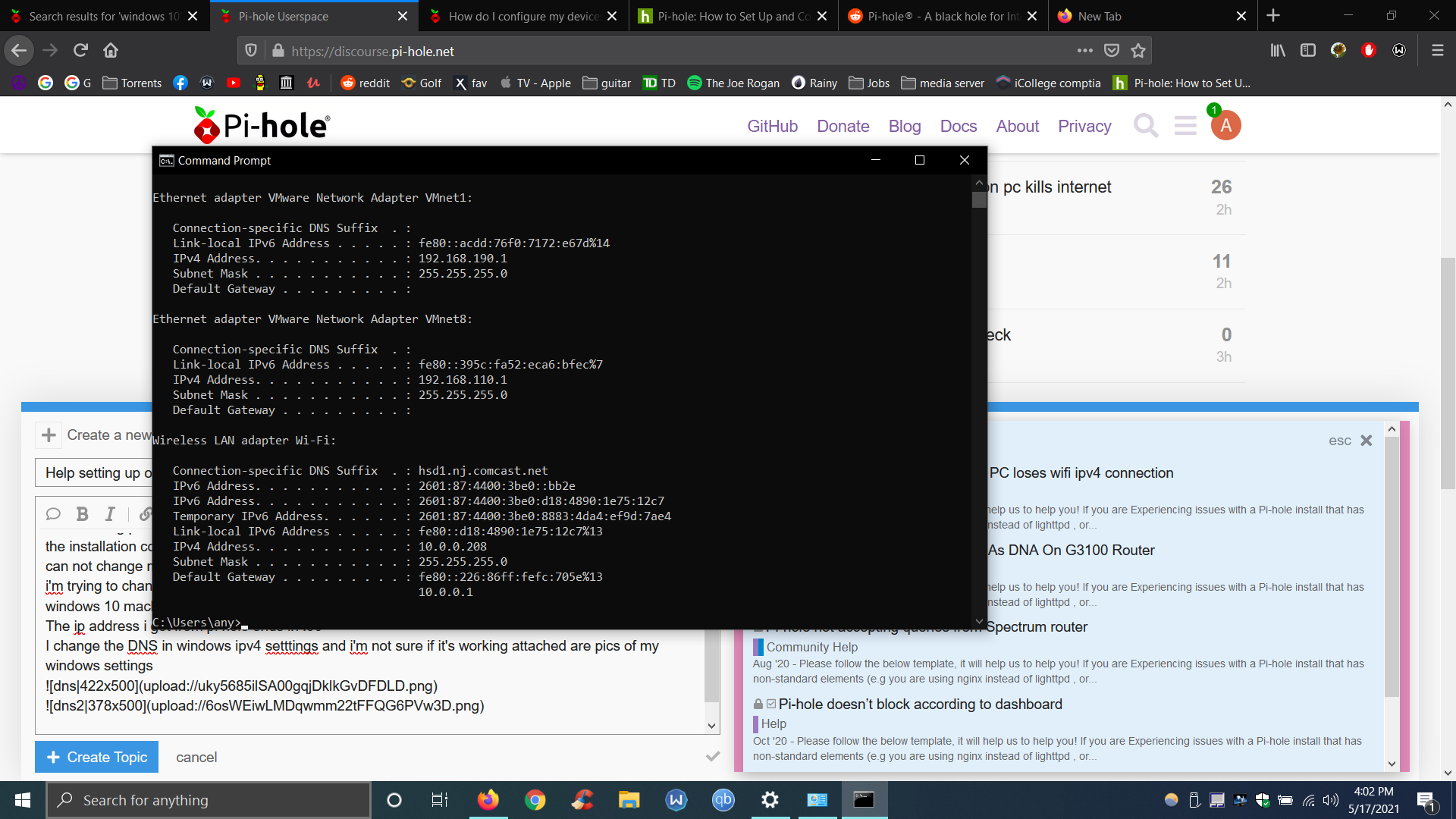Screen dimensions: 1456x819
Task: Switch to the 'A black hole for Internet' tab
Action: (943, 16)
